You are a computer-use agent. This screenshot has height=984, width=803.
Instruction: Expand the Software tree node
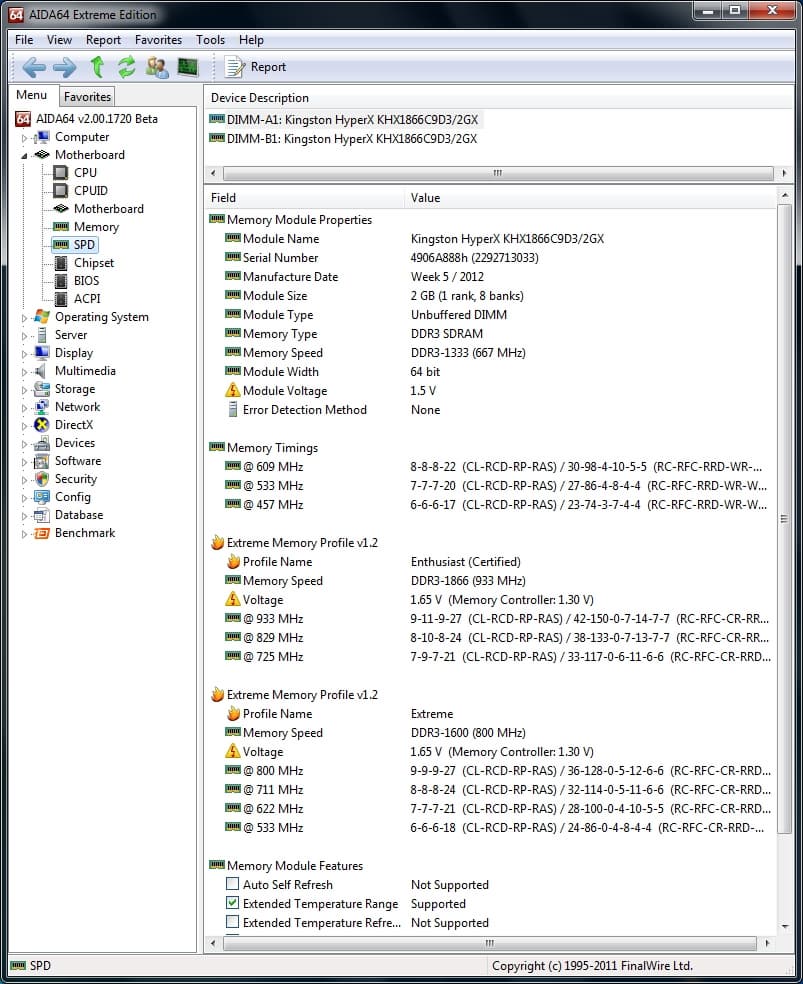(x=24, y=462)
